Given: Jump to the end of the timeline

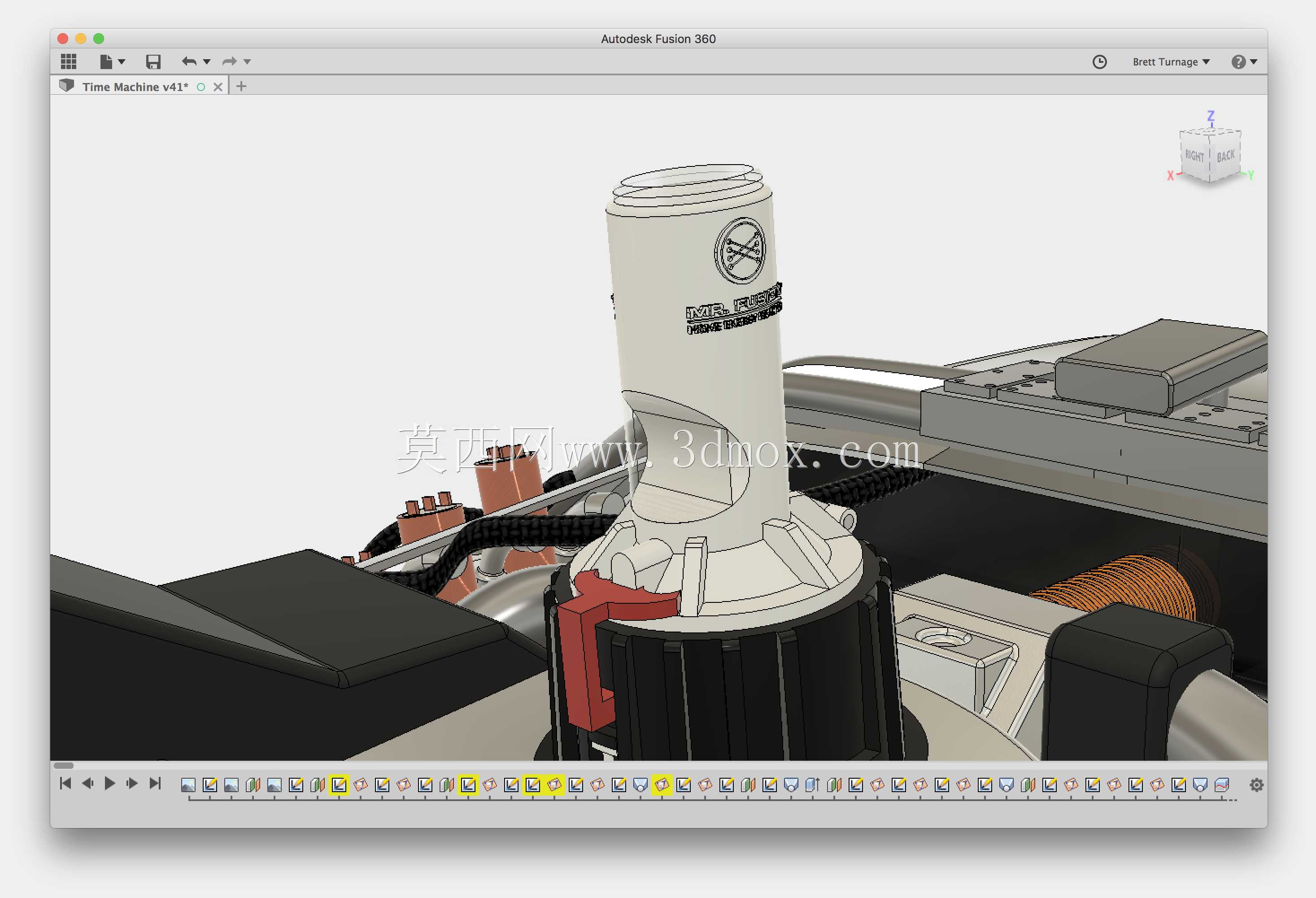Looking at the screenshot, I should (x=155, y=783).
